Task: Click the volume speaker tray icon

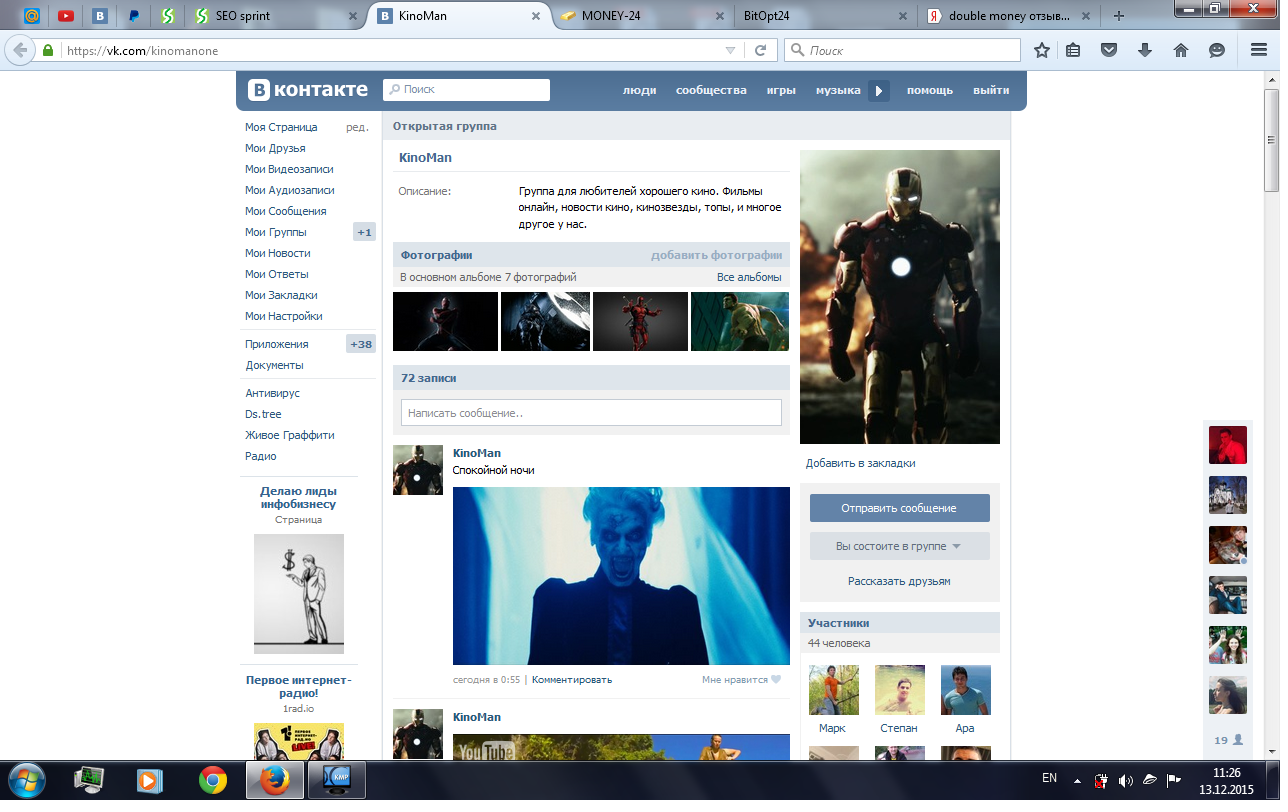Action: pyautogui.click(x=1125, y=780)
